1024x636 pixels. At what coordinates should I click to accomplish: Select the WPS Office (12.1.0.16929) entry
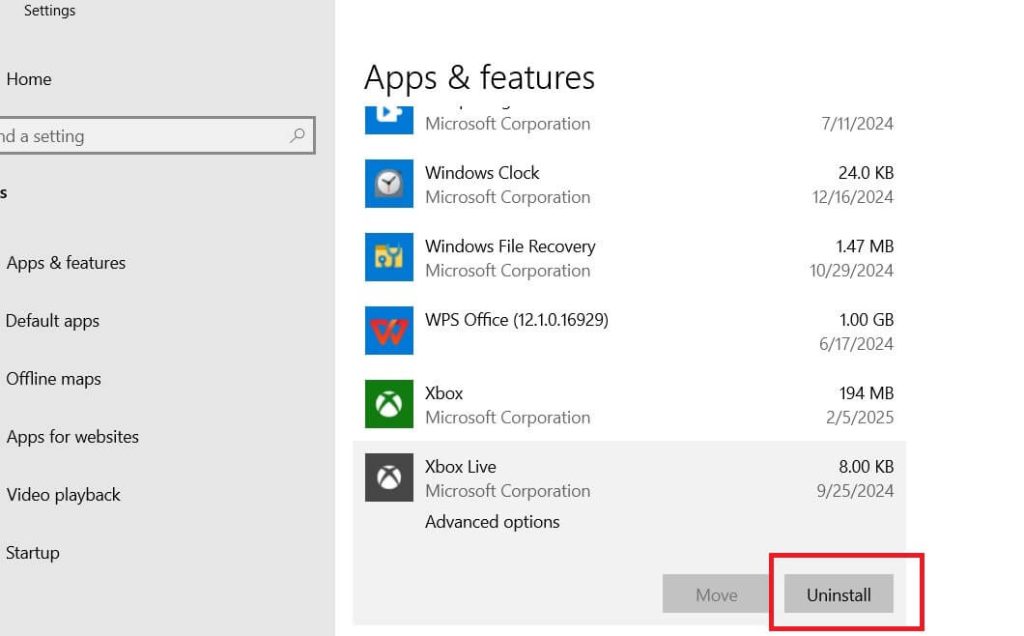point(517,319)
